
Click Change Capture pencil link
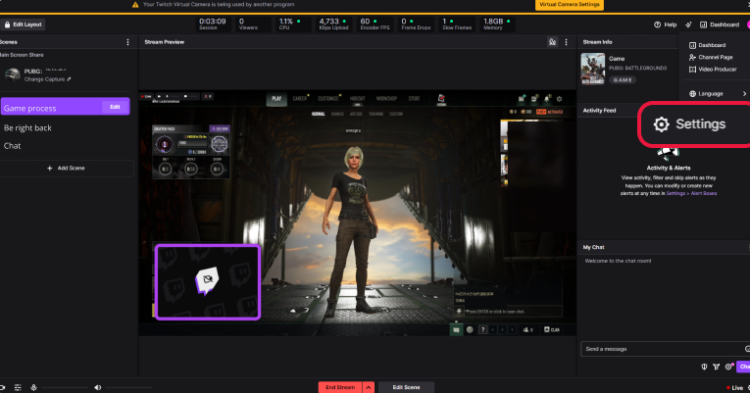click(x=47, y=79)
